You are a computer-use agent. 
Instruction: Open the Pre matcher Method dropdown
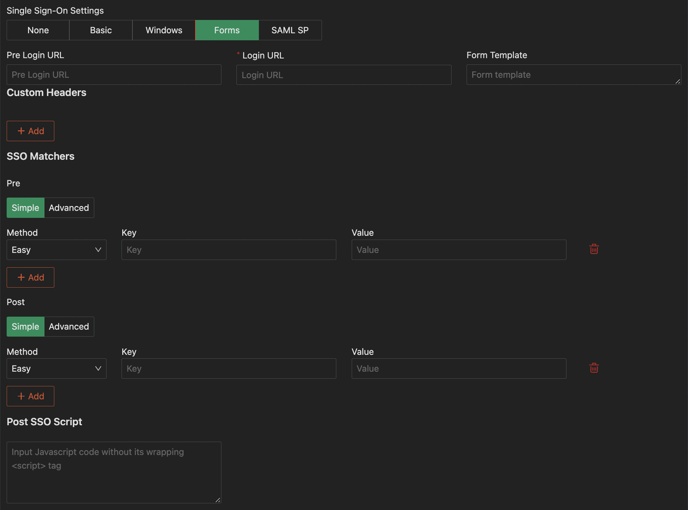click(57, 250)
